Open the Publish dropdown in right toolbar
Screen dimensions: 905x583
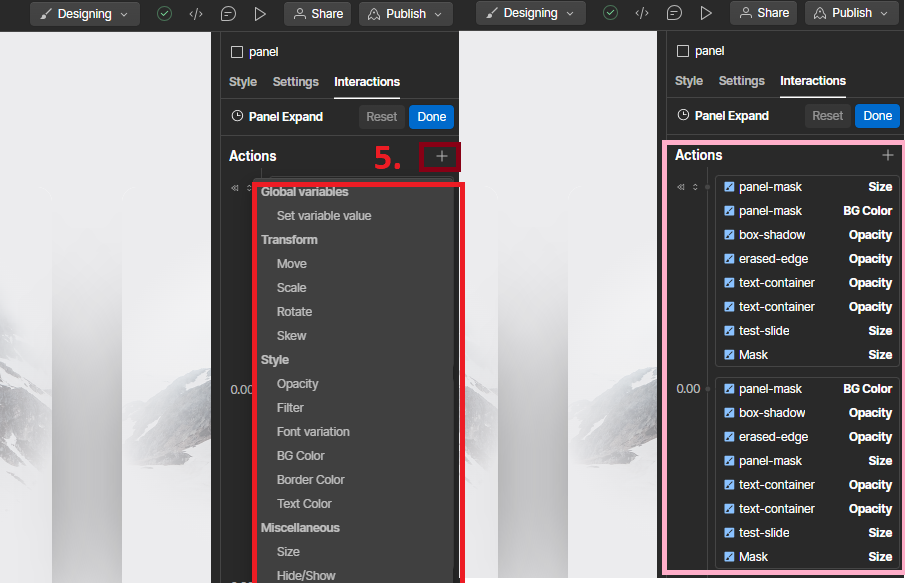tap(852, 13)
